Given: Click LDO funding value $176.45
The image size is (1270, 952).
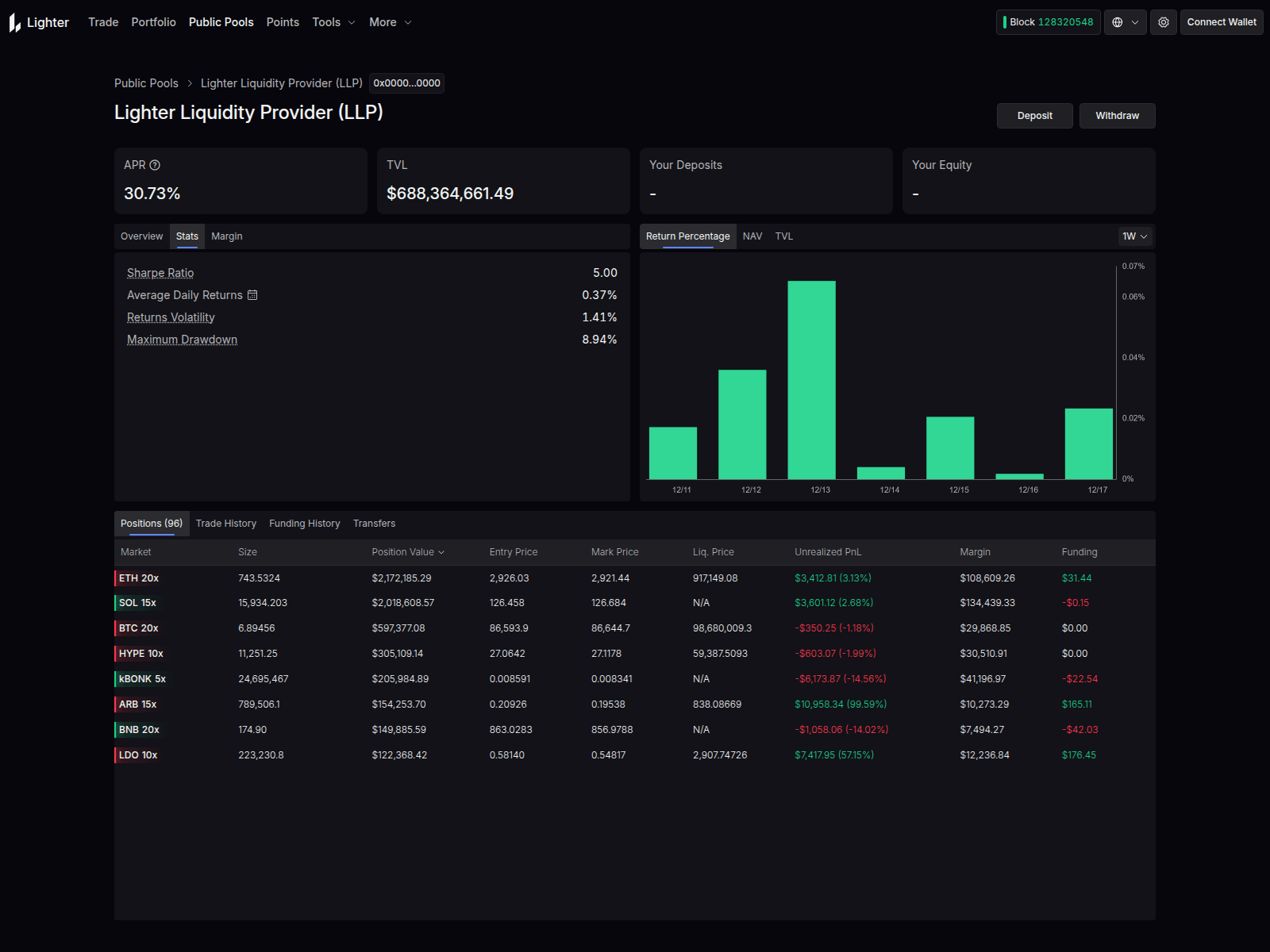Looking at the screenshot, I should click(1079, 755).
